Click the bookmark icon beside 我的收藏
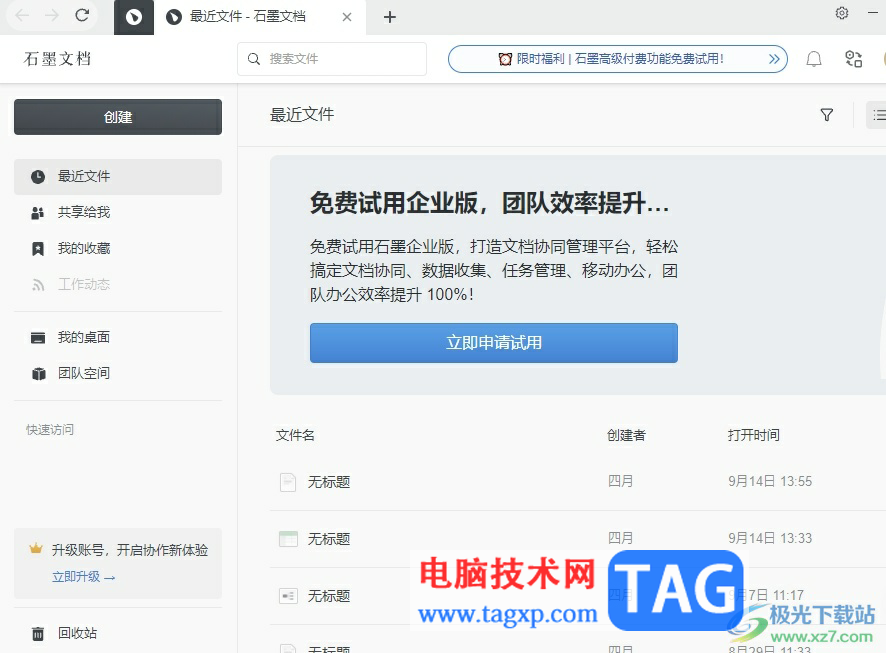The height and width of the screenshot is (653, 886). click(x=38, y=249)
